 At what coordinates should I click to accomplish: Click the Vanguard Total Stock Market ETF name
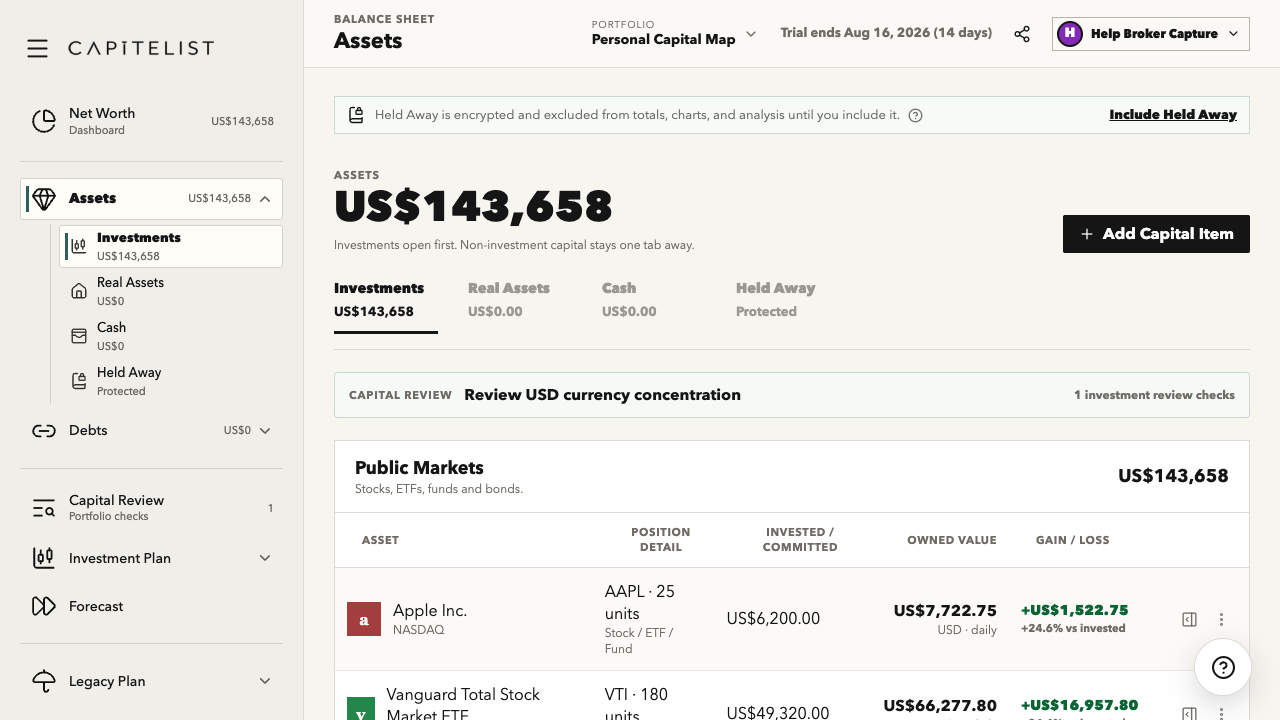463,705
